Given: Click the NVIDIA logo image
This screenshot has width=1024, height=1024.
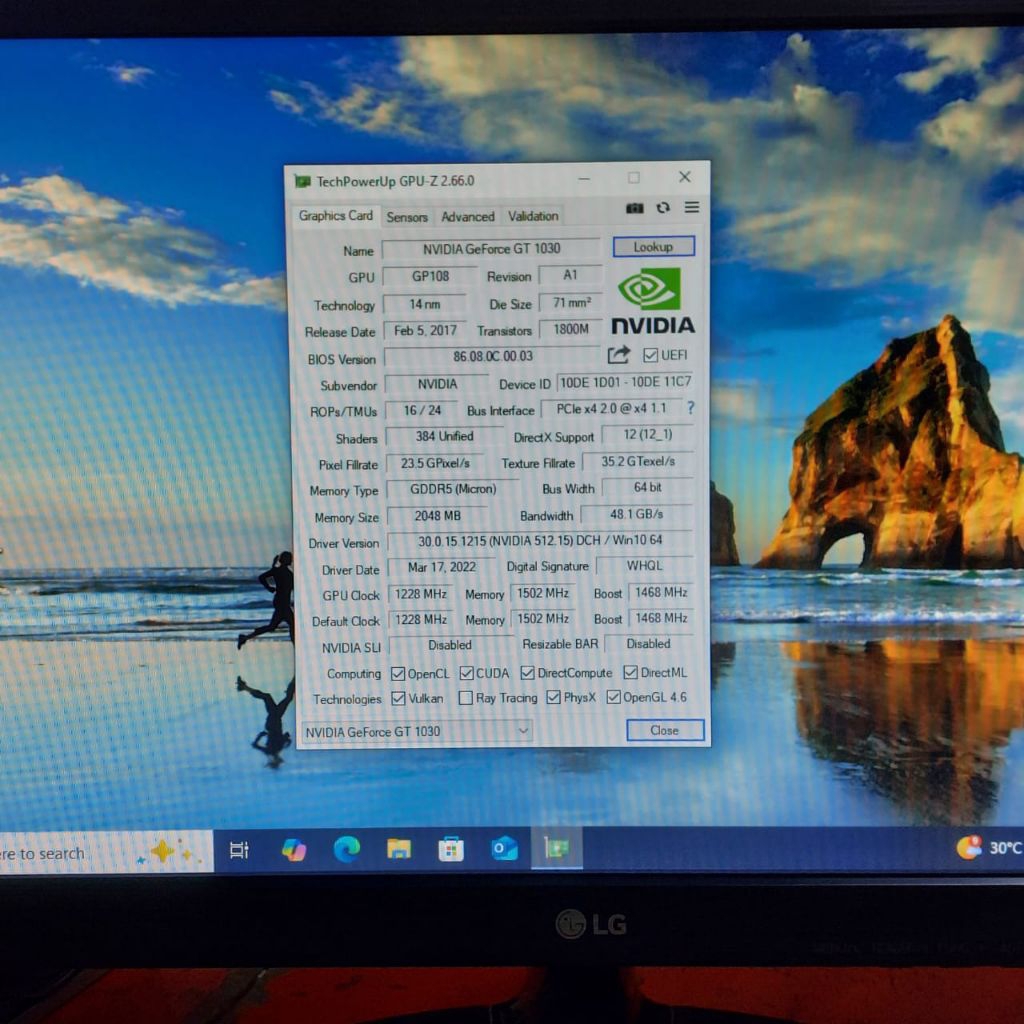Looking at the screenshot, I should (x=652, y=300).
